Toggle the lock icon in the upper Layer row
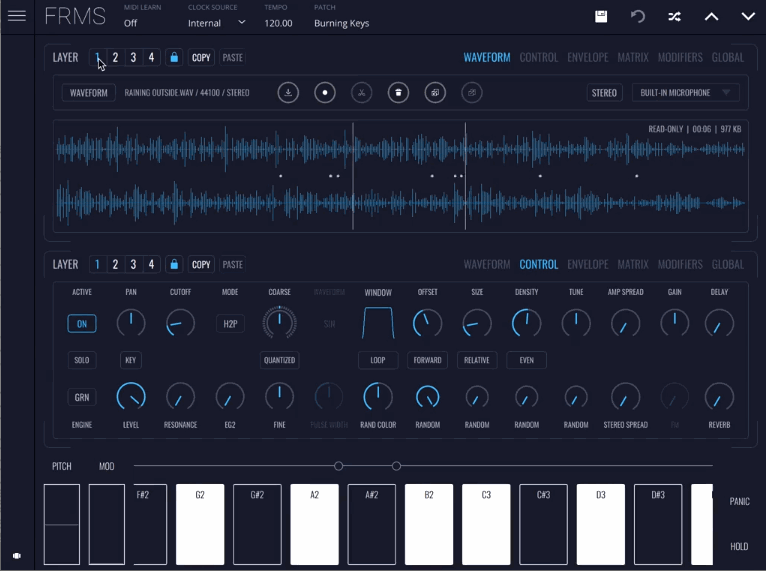This screenshot has width=766, height=571. [174, 58]
